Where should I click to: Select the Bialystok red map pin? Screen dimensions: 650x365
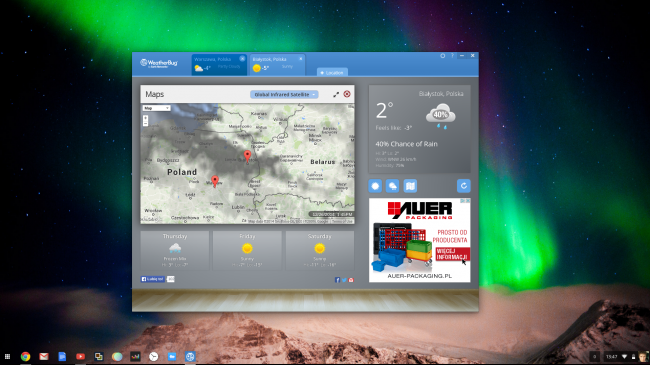point(247,156)
